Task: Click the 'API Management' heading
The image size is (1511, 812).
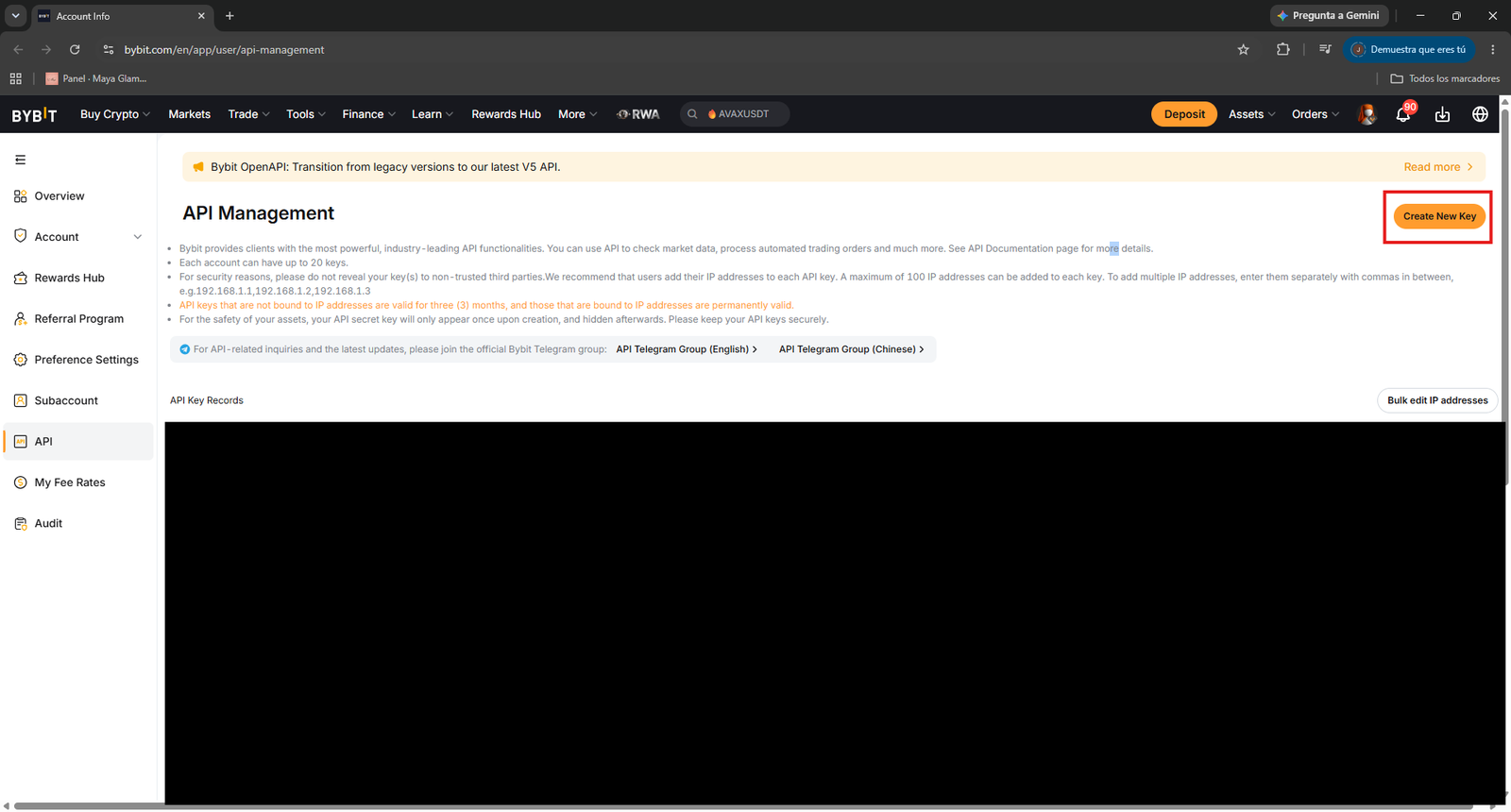Action: tap(259, 213)
